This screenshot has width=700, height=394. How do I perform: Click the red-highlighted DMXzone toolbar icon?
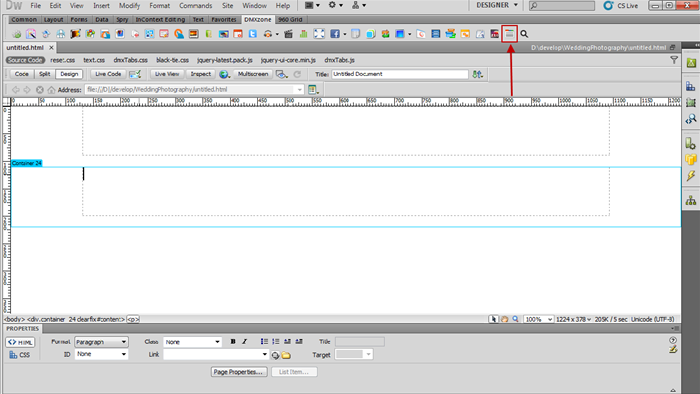[x=509, y=34]
